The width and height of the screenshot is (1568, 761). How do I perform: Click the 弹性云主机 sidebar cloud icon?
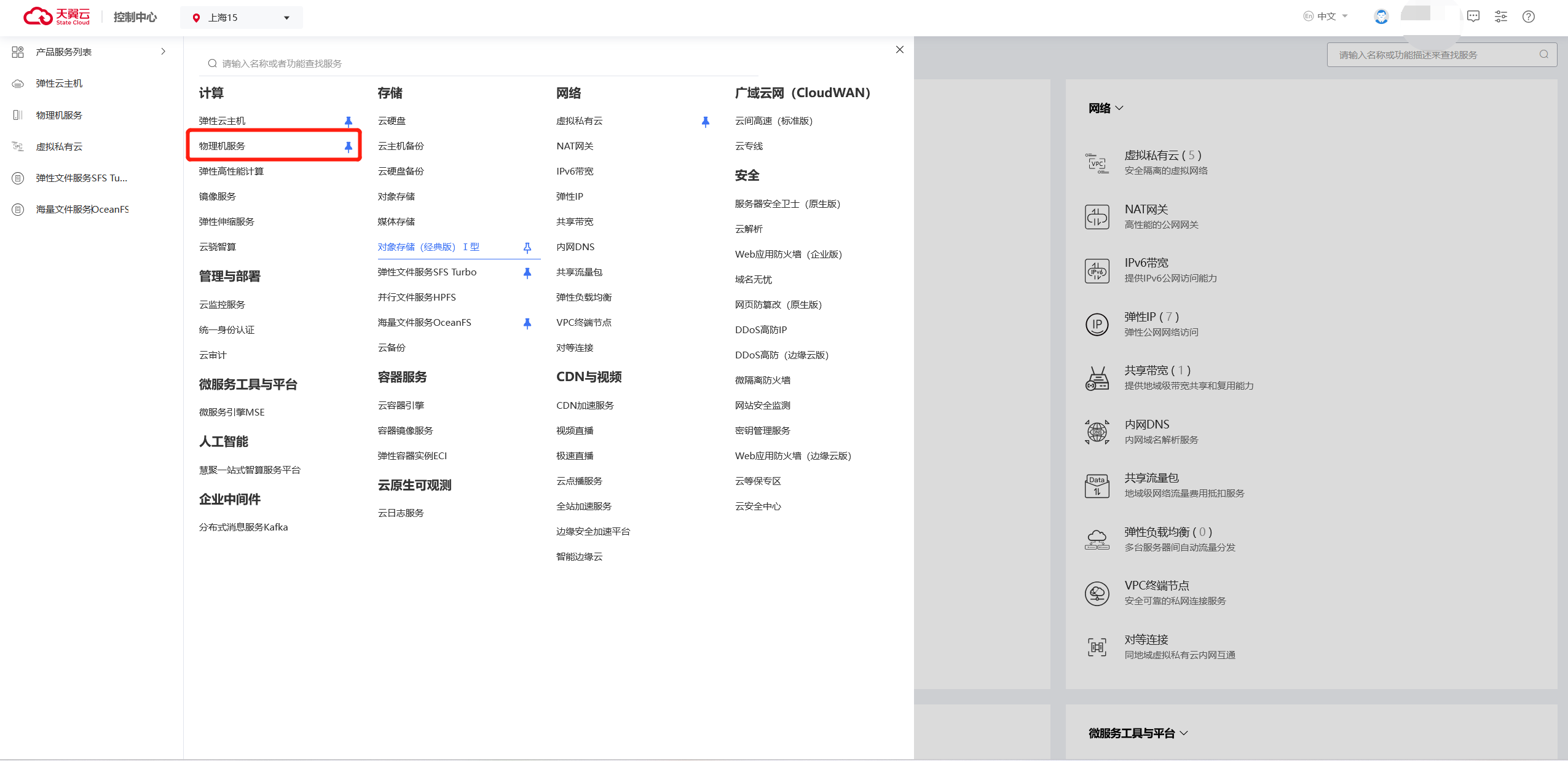18,84
